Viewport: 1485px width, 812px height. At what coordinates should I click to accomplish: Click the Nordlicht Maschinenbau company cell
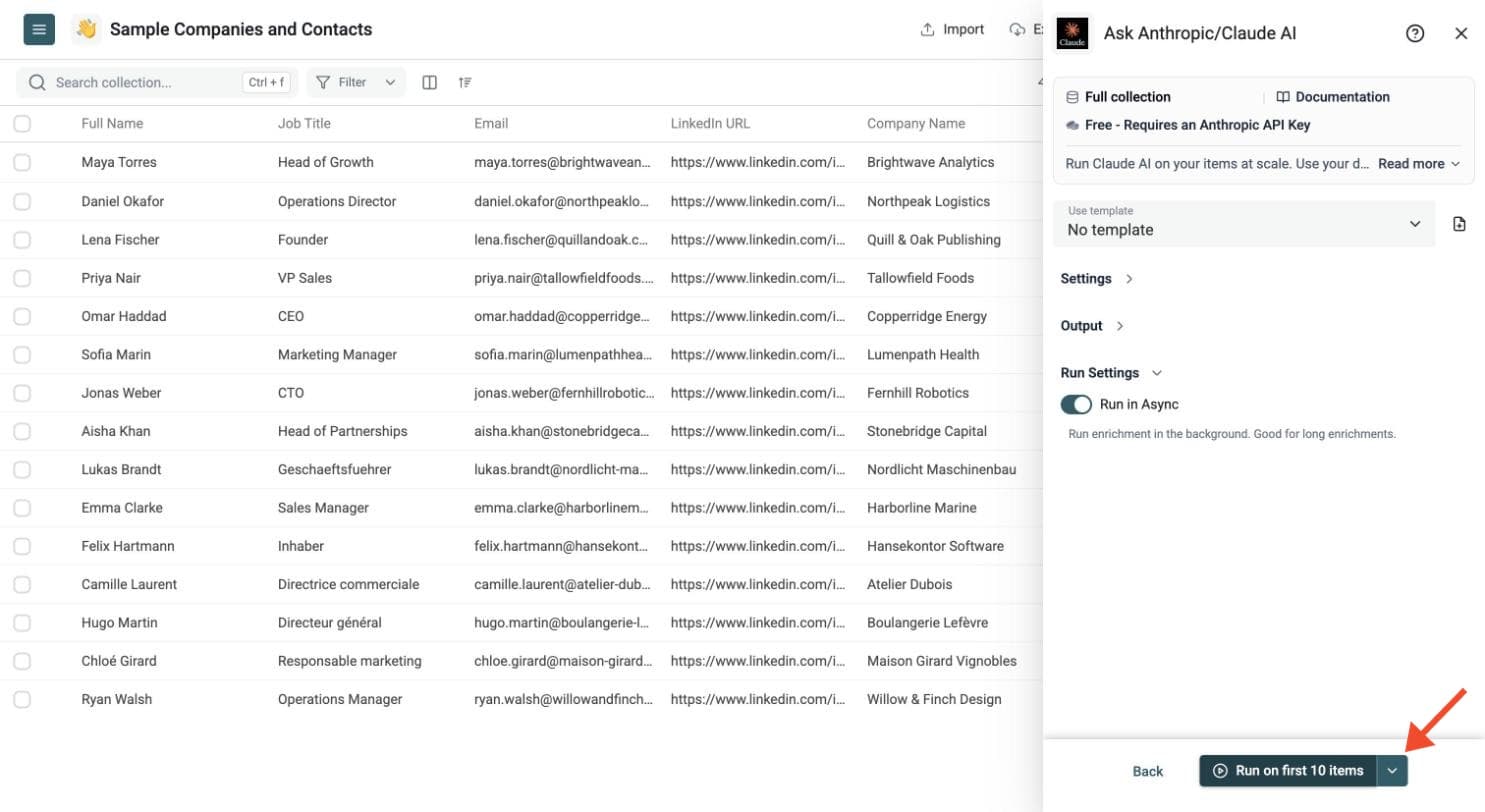[942, 470]
